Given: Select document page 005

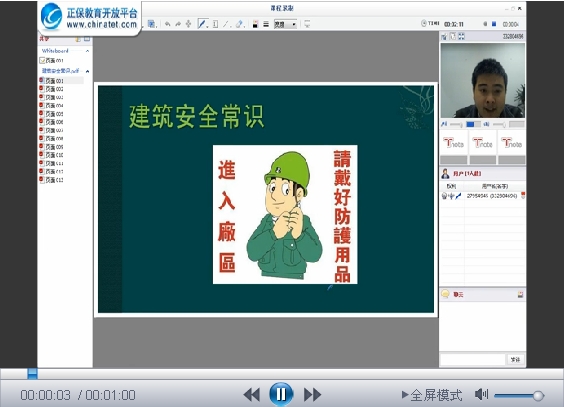Looking at the screenshot, I should click(x=51, y=114).
